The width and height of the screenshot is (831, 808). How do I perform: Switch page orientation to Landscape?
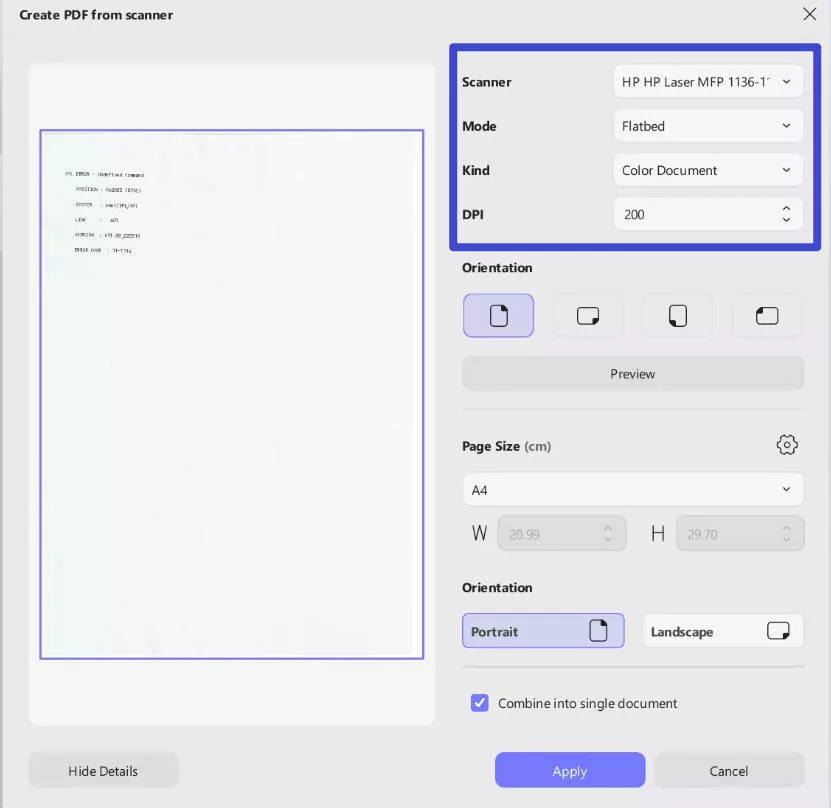point(722,631)
